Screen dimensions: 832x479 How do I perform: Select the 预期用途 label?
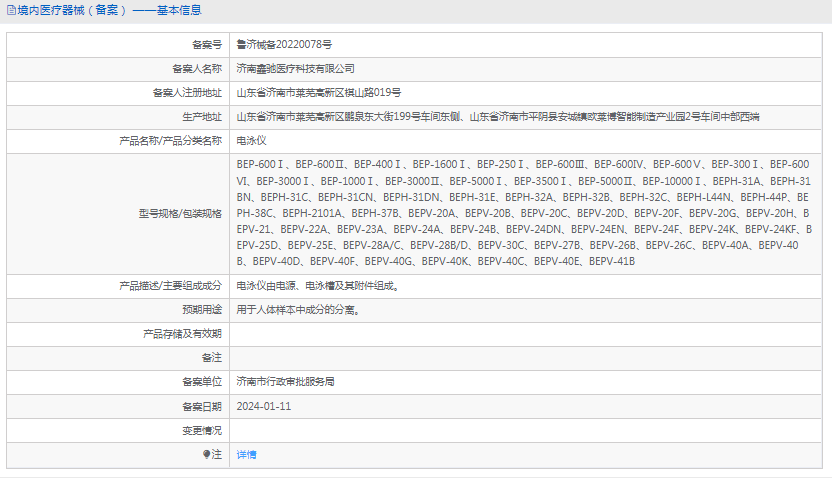pyautogui.click(x=202, y=310)
